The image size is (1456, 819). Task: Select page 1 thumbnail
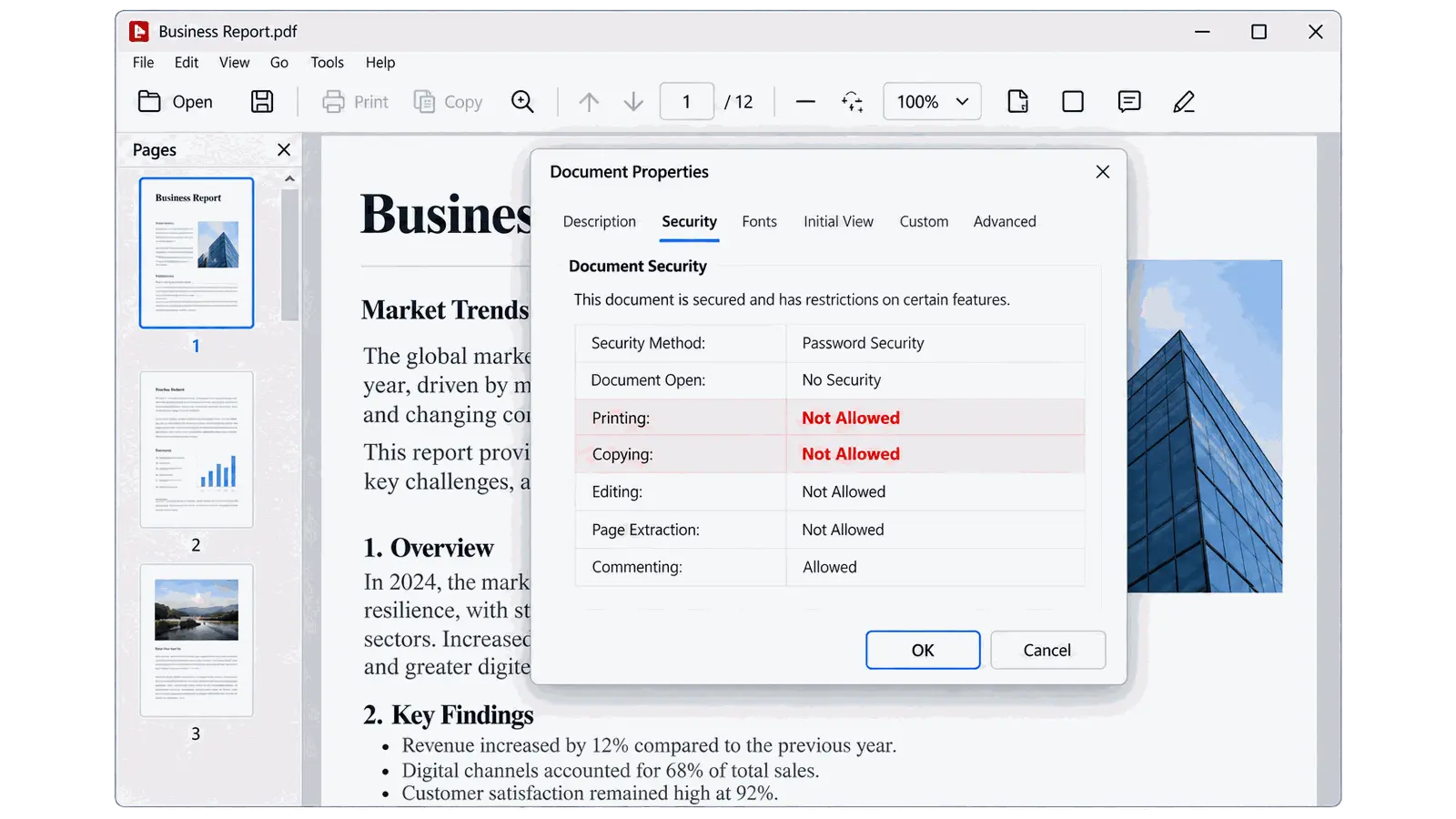(197, 253)
